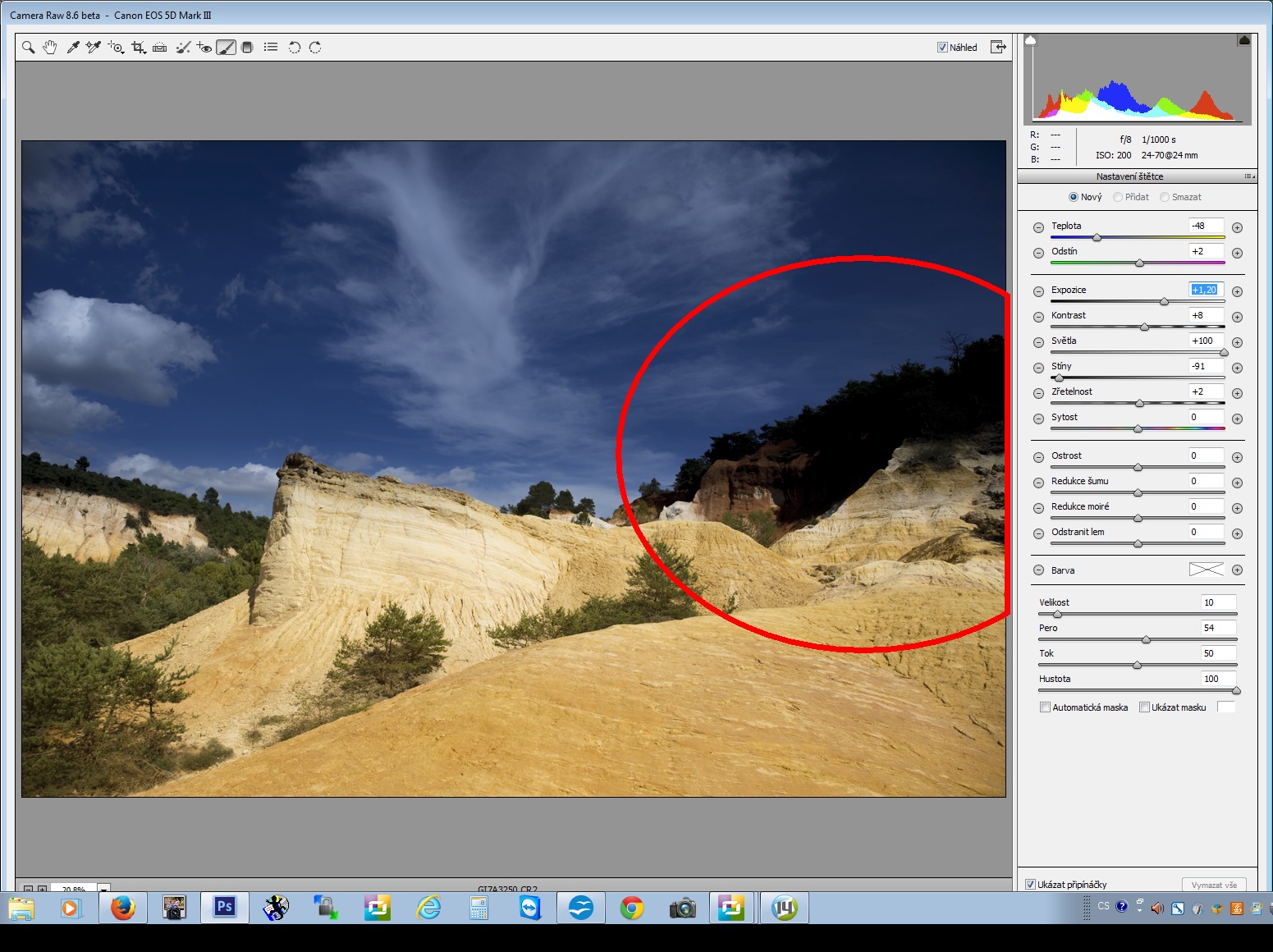Click the Teplota slider handle

(1097, 237)
